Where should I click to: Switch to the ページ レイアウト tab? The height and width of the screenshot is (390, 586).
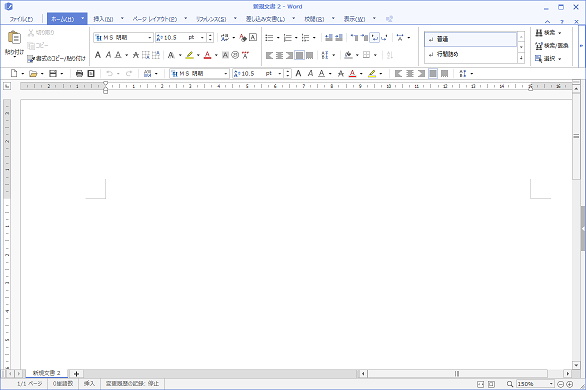pos(154,19)
